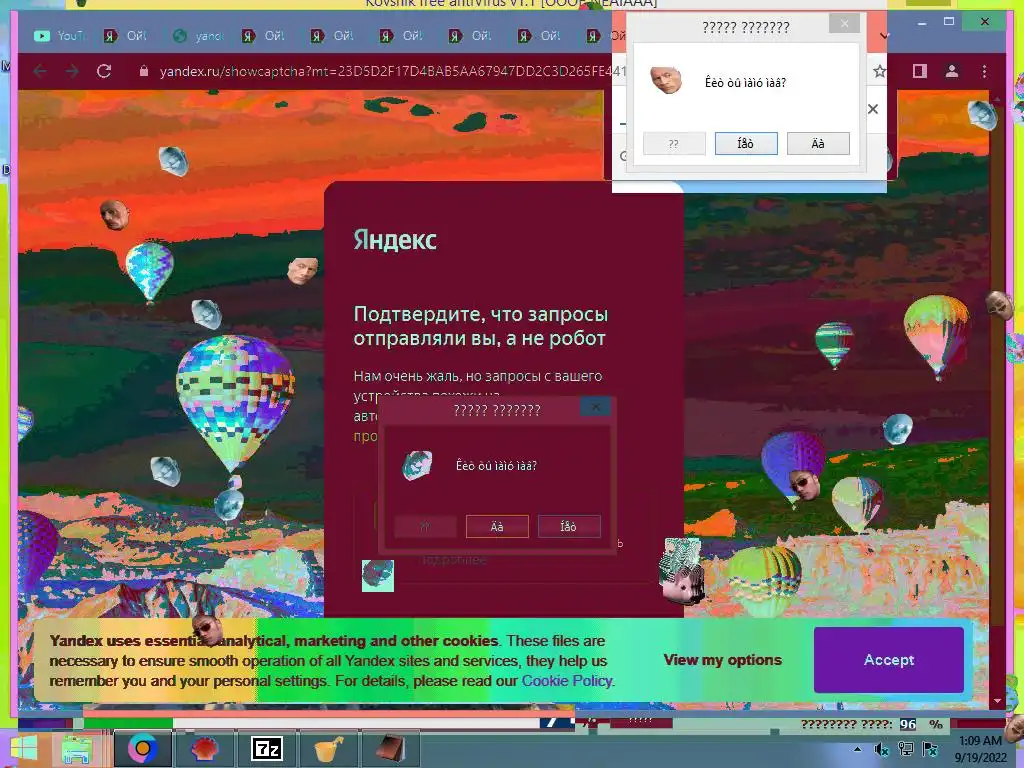Click the highlighted 96 percent value
The height and width of the screenshot is (768, 1024).
tap(908, 724)
